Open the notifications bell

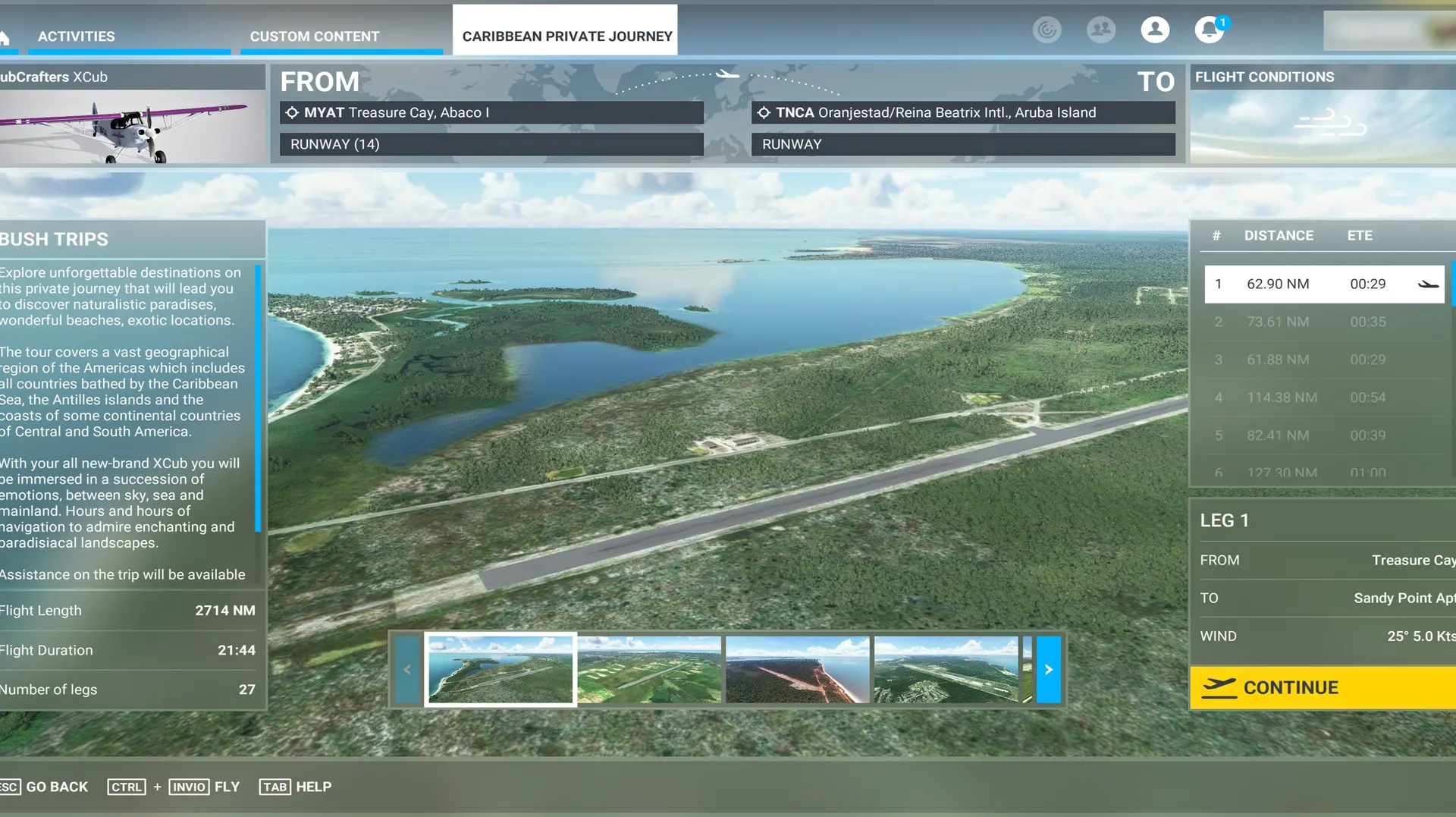1209,30
